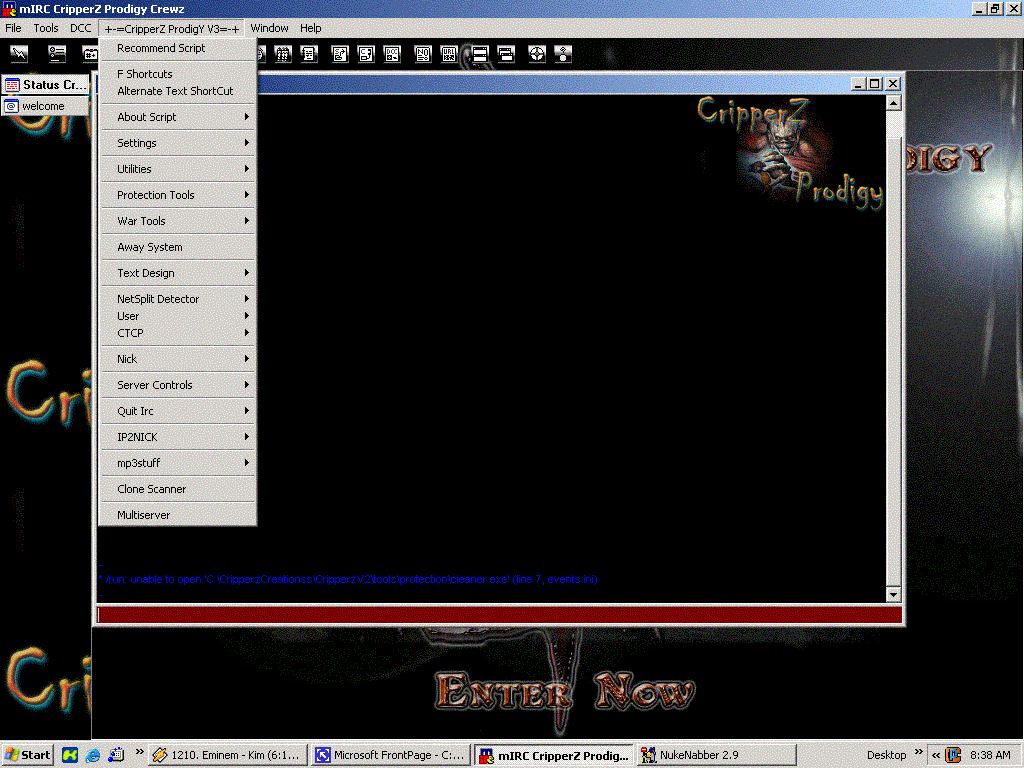Viewport: 1024px width, 768px height.
Task: Launch Clone Scanner from the menu
Action: point(178,489)
